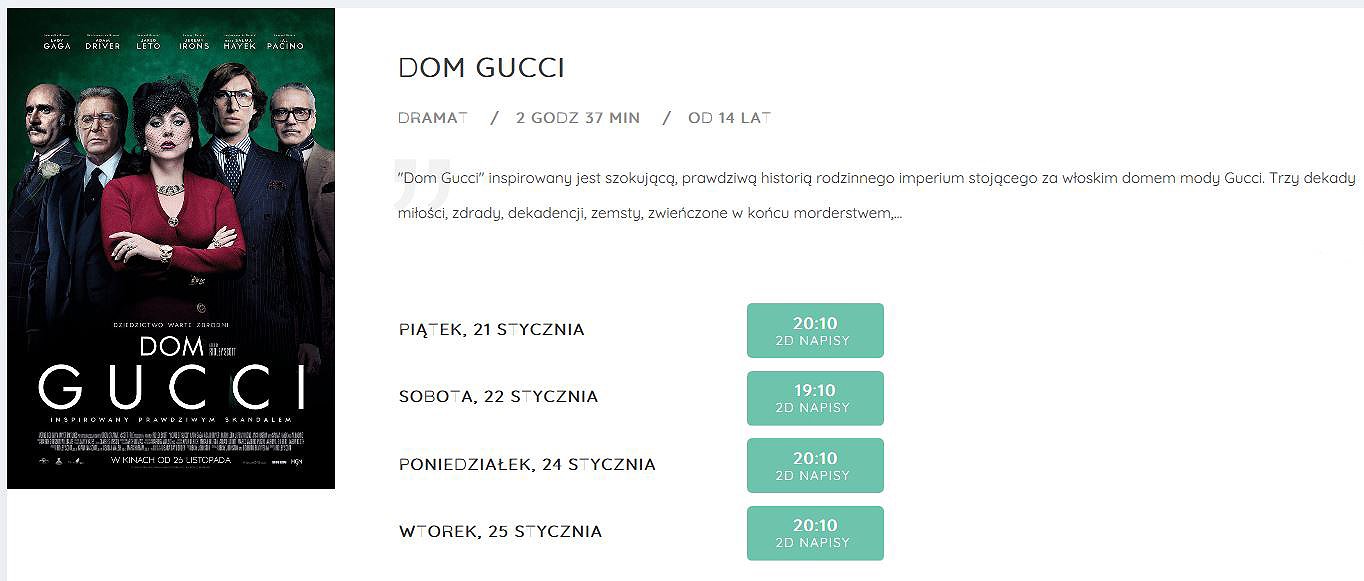Click the OD 14 LAT age rating
Image resolution: width=1364 pixels, height=581 pixels.
(x=730, y=118)
